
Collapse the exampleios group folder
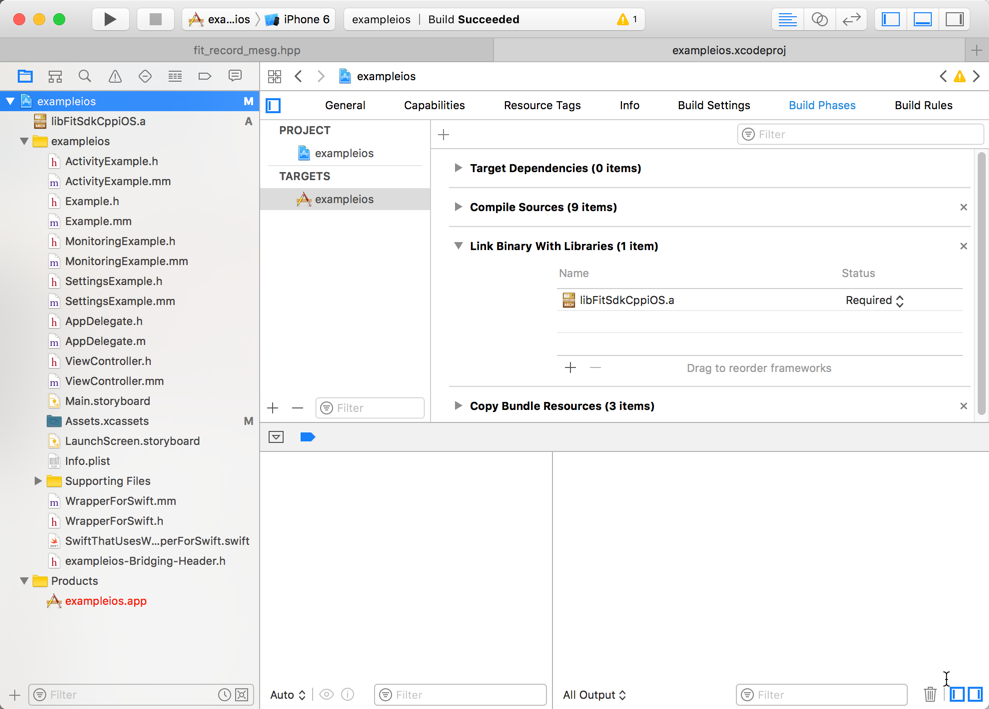[x=24, y=141]
